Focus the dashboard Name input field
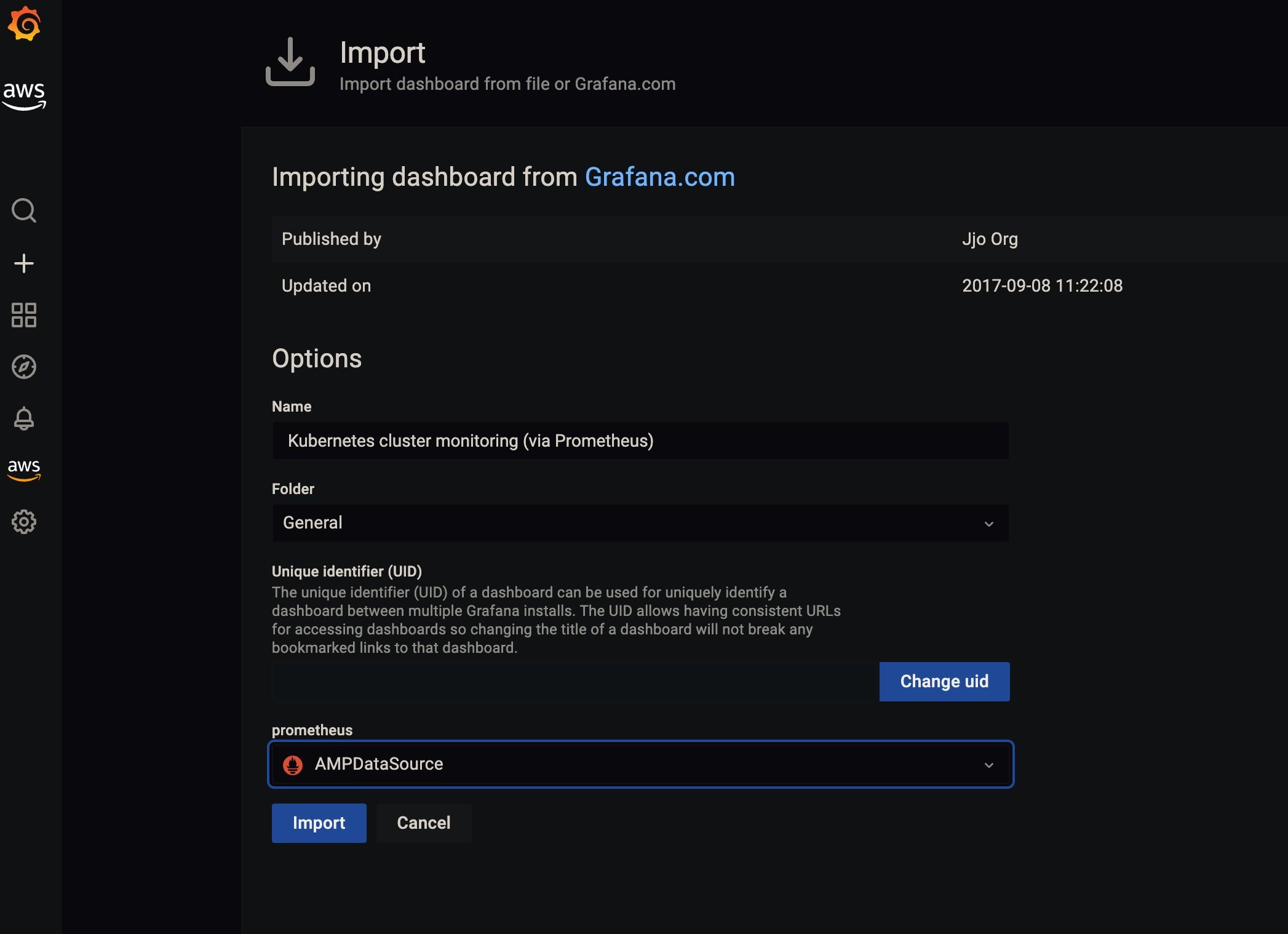Image resolution: width=1288 pixels, height=934 pixels. pos(640,441)
